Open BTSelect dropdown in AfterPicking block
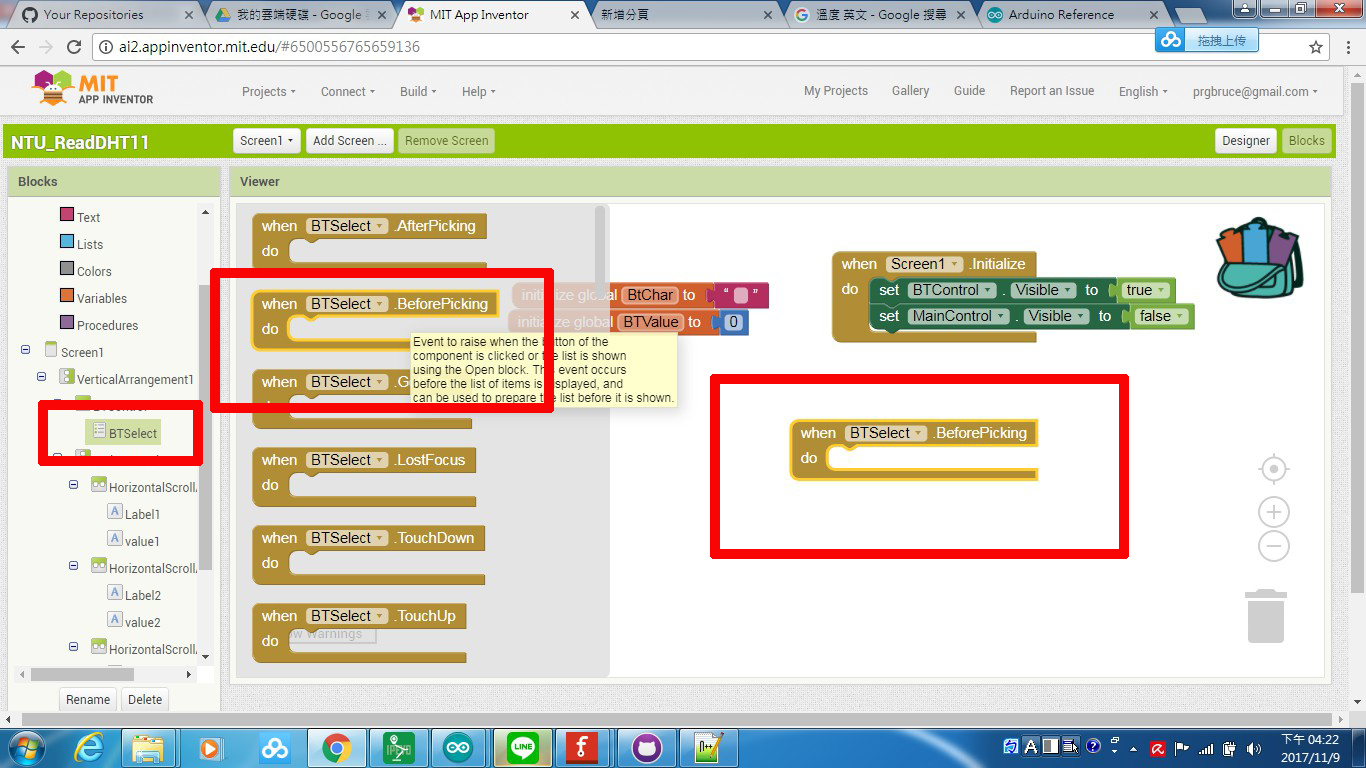The image size is (1366, 768). click(x=347, y=225)
